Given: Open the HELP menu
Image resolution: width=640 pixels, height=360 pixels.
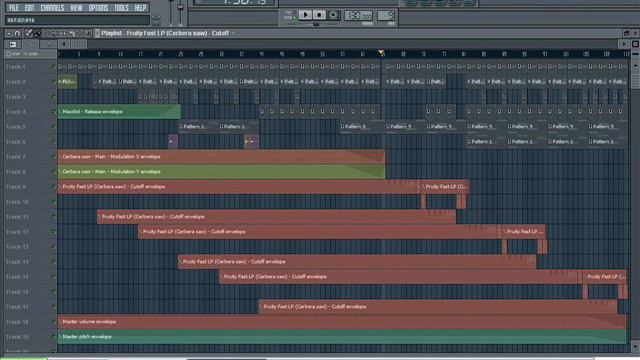Looking at the screenshot, I should pos(140,8).
